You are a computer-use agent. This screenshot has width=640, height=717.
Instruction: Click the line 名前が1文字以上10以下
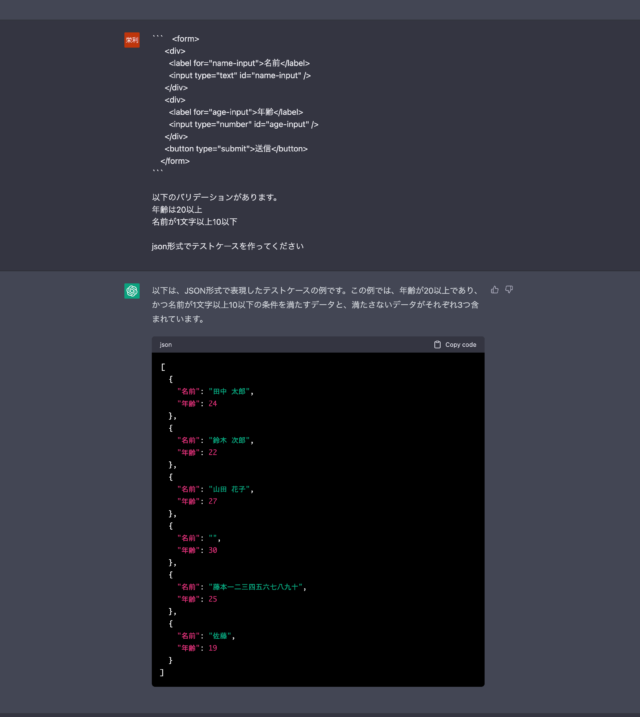tap(194, 222)
